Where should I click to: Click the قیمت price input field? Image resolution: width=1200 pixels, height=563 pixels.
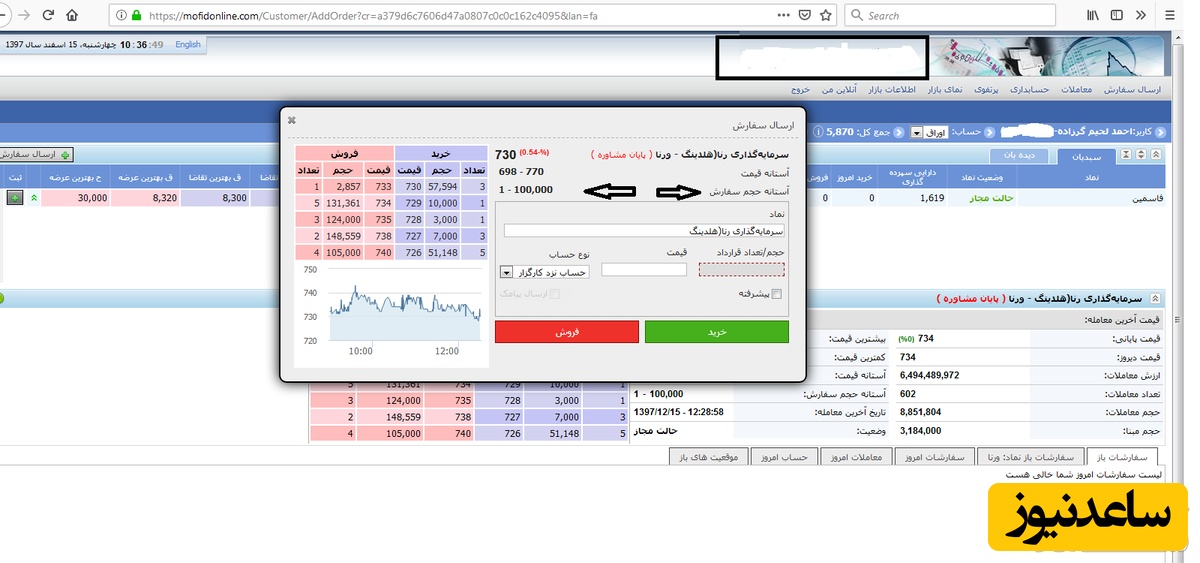point(644,270)
